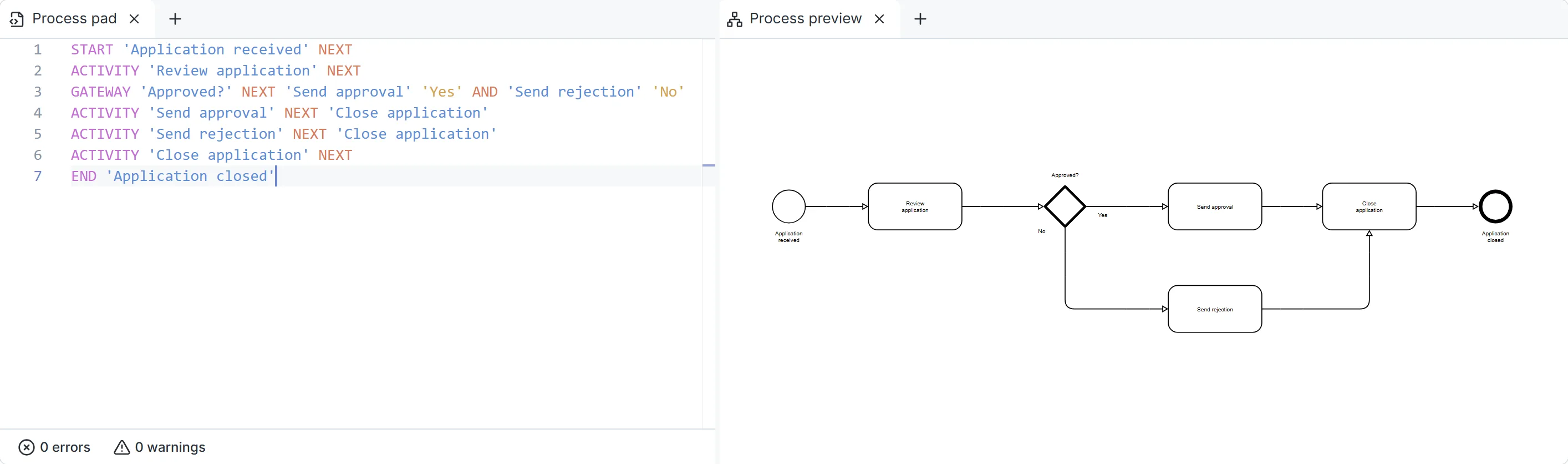1568x464 pixels.
Task: Select the Approved? gateway diamond
Action: tap(1065, 206)
